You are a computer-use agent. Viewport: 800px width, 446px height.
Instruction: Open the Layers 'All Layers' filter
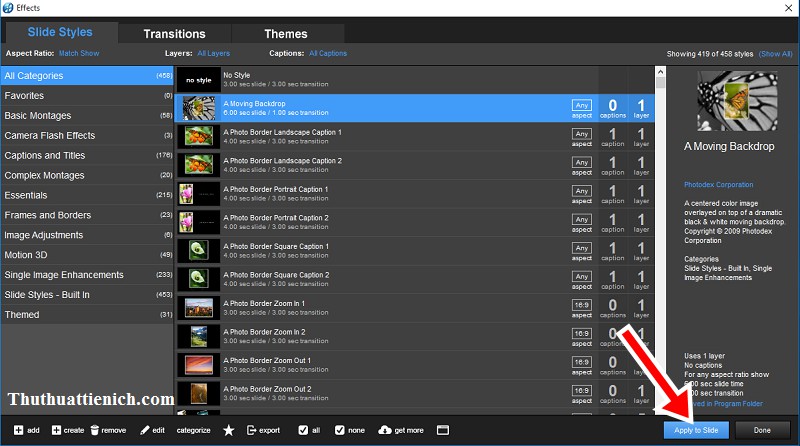213,53
